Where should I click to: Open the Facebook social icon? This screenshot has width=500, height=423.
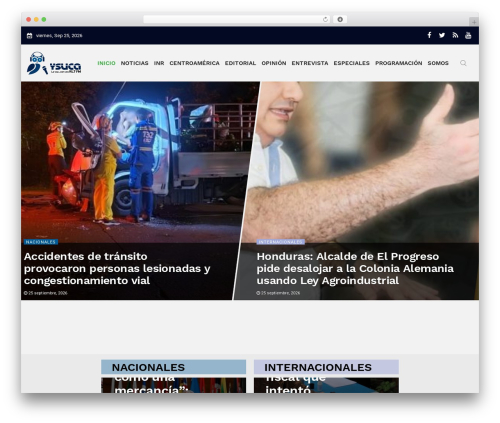click(x=429, y=35)
